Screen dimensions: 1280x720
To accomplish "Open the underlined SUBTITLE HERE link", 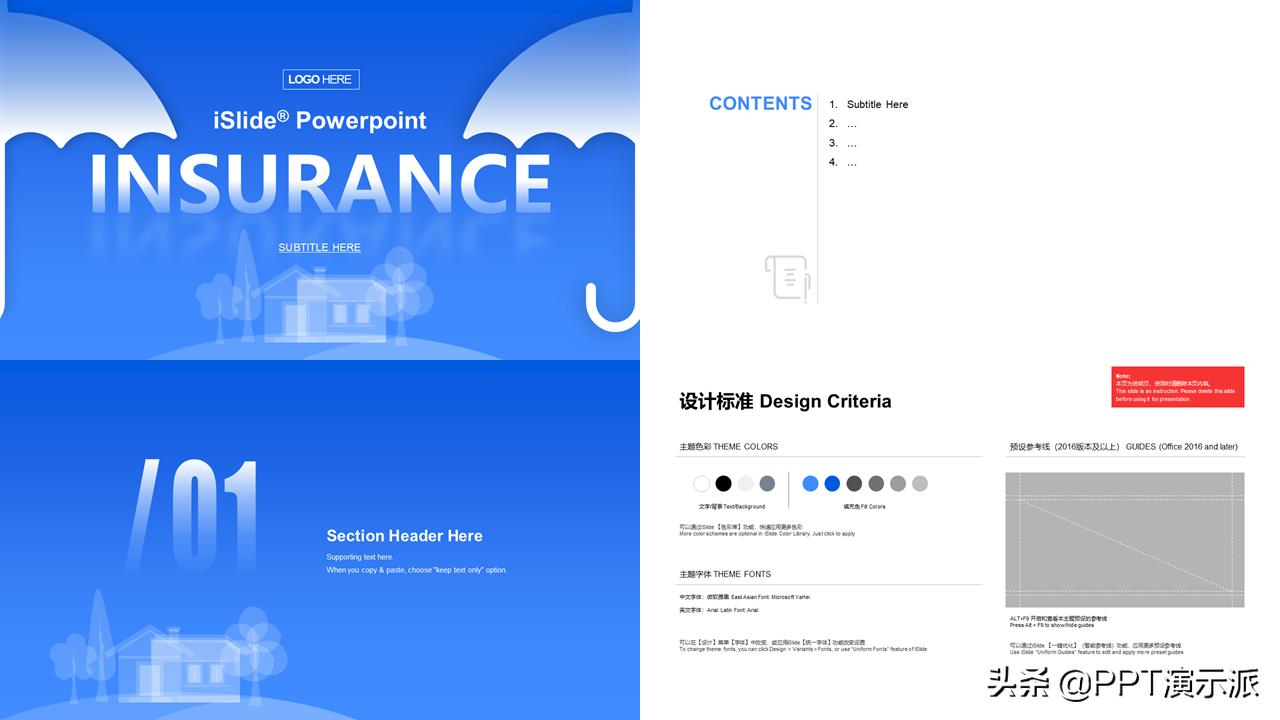I will pos(320,247).
